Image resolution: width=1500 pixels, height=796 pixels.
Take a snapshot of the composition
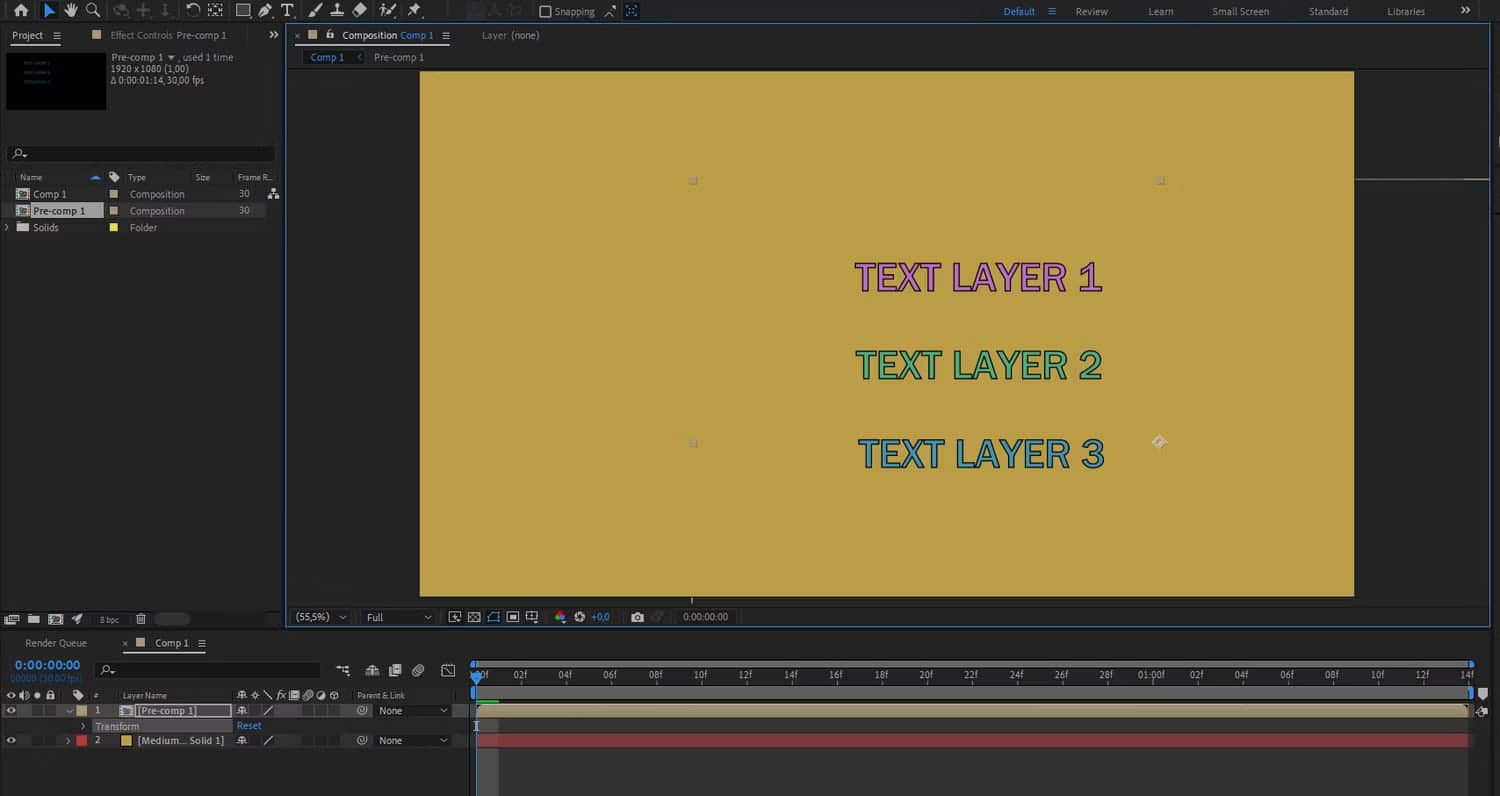(638, 617)
